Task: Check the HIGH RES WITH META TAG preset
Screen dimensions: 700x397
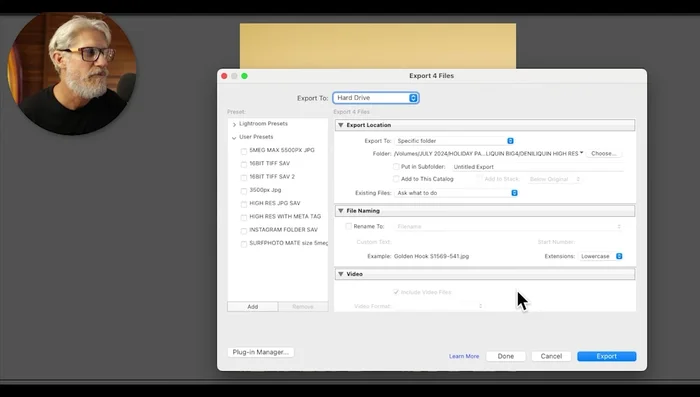Action: [244, 217]
